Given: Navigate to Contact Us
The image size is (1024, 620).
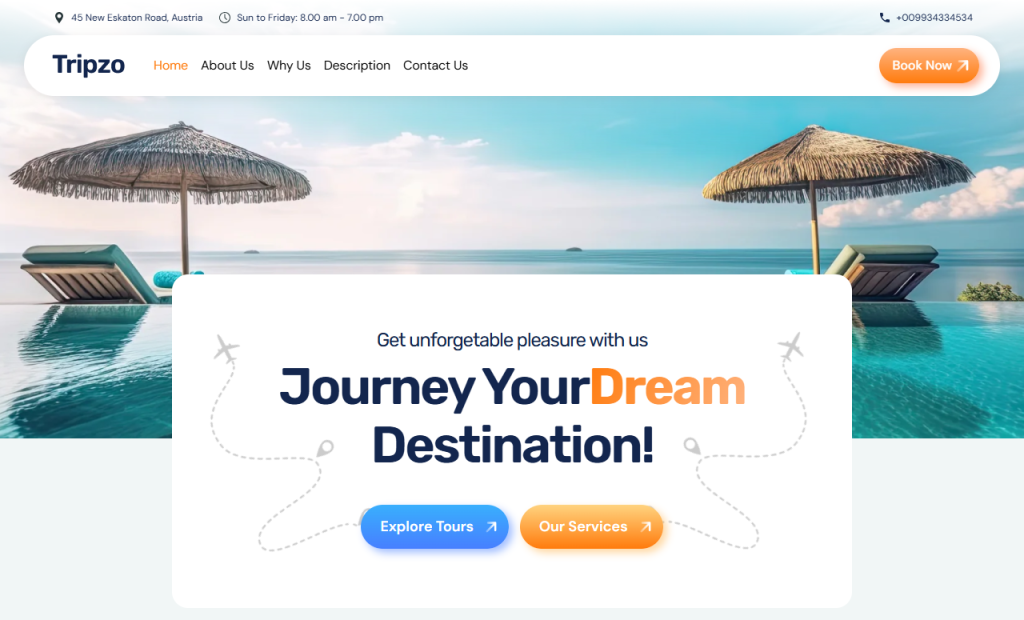Looking at the screenshot, I should (x=436, y=65).
